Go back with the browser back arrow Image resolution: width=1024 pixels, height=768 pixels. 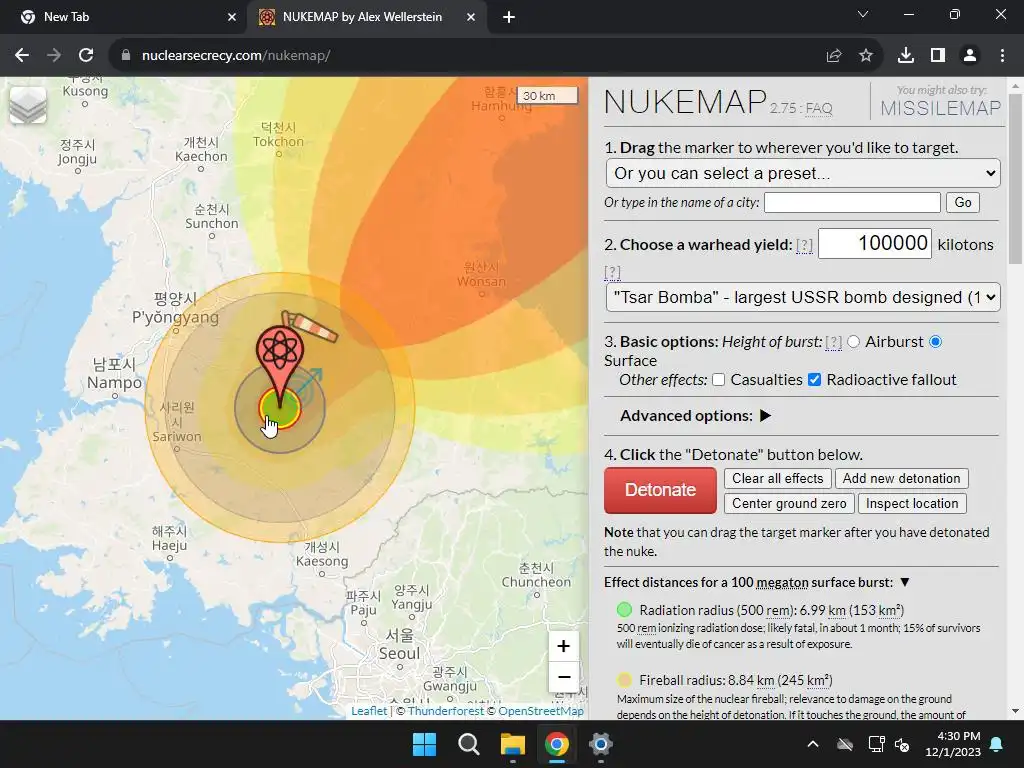point(22,56)
